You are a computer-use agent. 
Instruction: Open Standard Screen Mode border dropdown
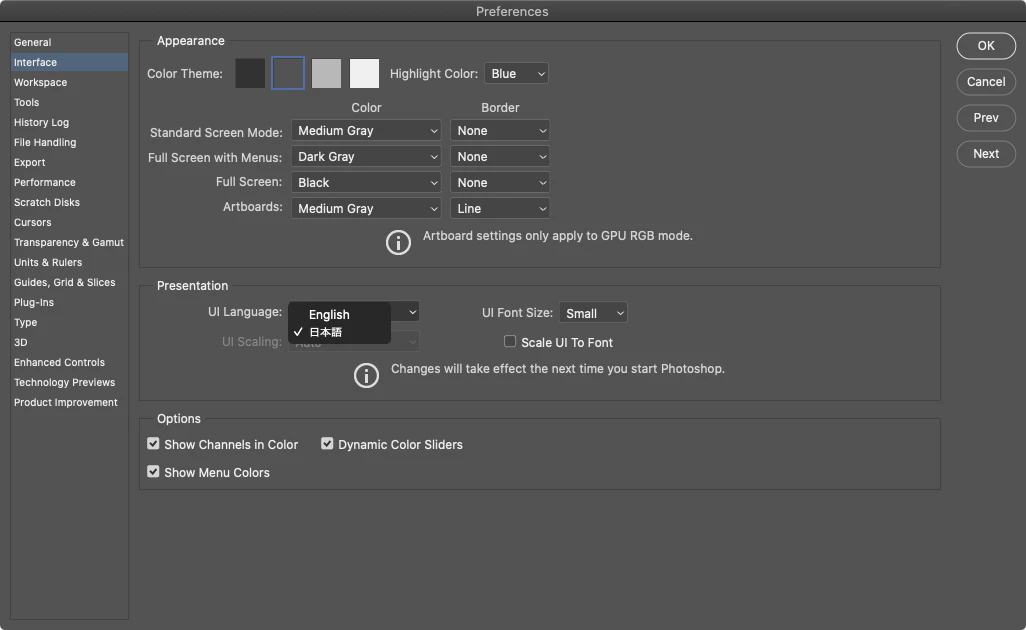tap(500, 131)
